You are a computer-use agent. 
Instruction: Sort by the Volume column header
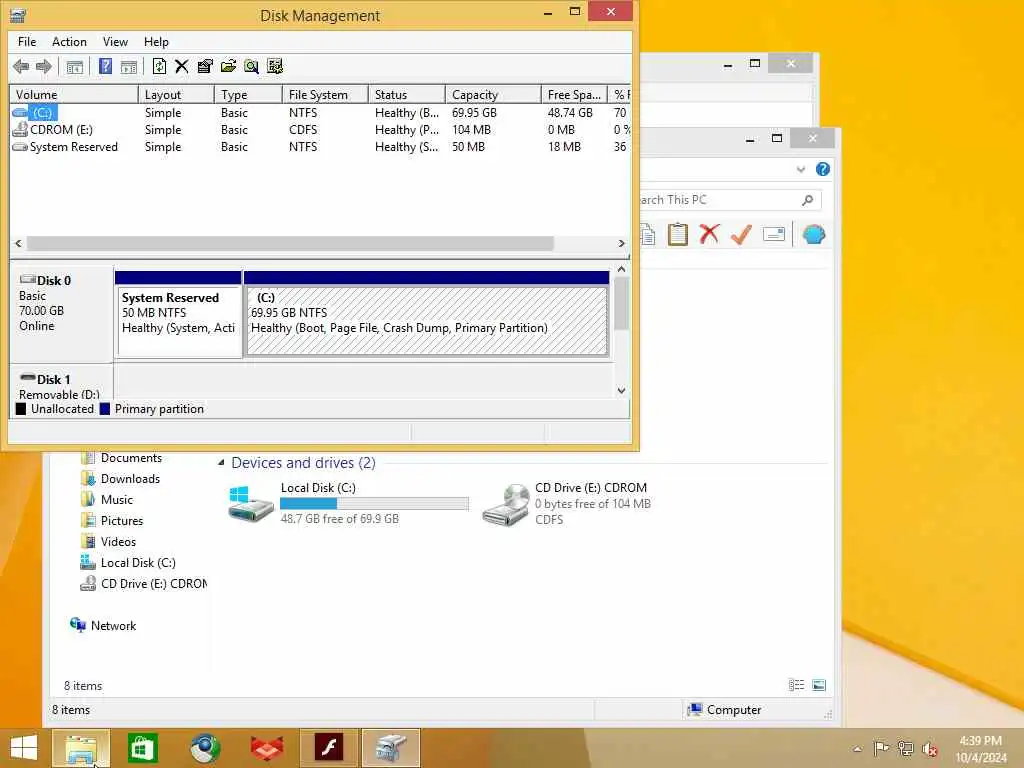[x=74, y=95]
